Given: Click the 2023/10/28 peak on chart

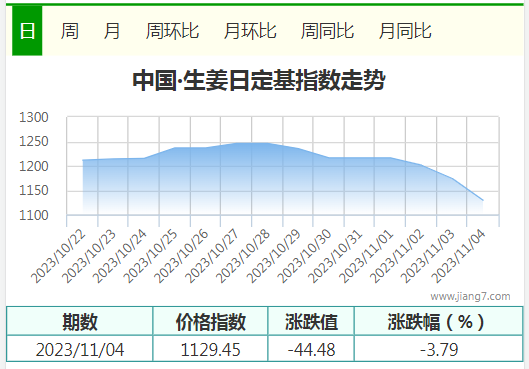Looking at the screenshot, I should tap(267, 143).
